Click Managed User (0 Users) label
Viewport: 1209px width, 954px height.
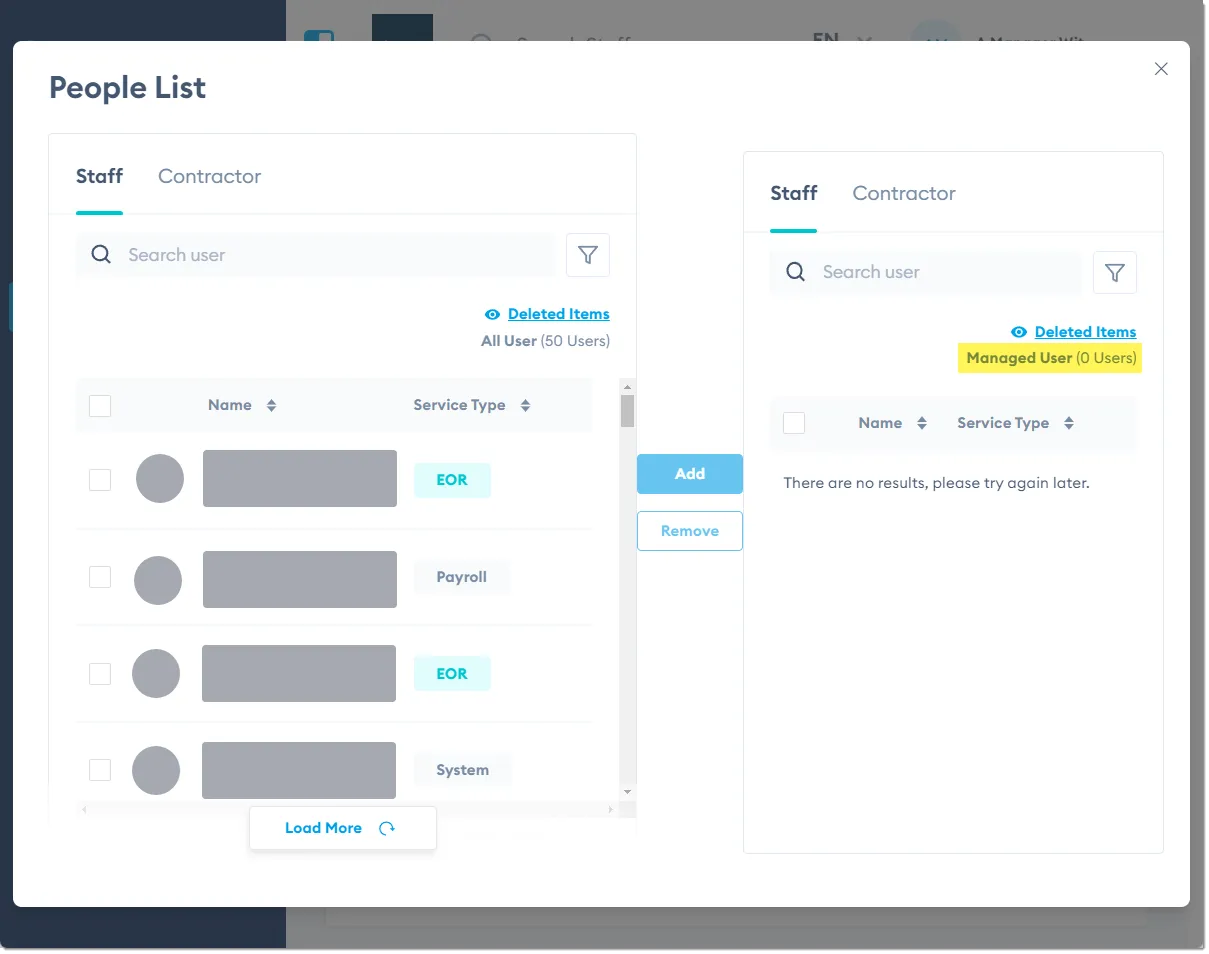(1051, 358)
